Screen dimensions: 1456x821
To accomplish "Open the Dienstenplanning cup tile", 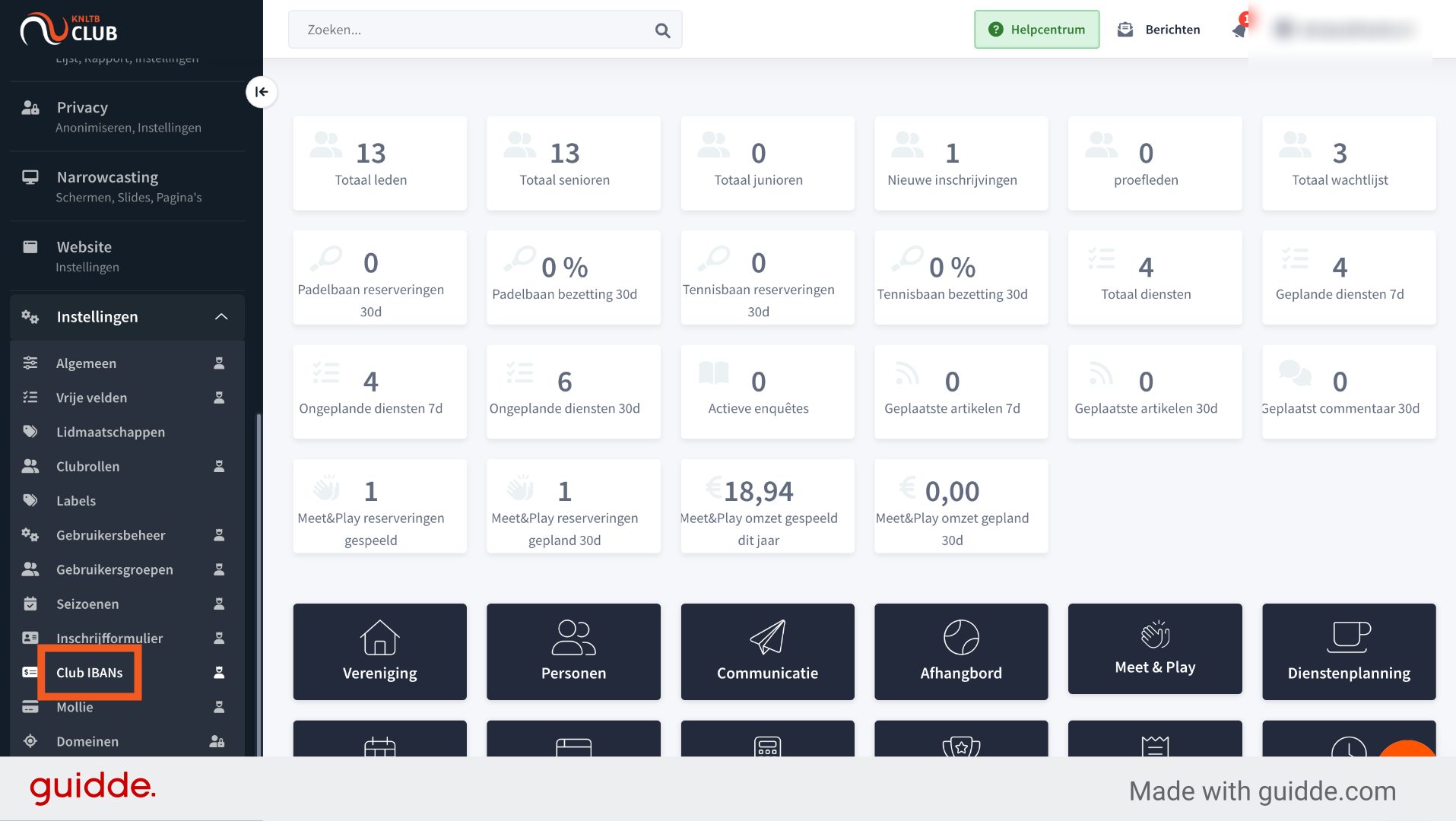I will point(1349,651).
